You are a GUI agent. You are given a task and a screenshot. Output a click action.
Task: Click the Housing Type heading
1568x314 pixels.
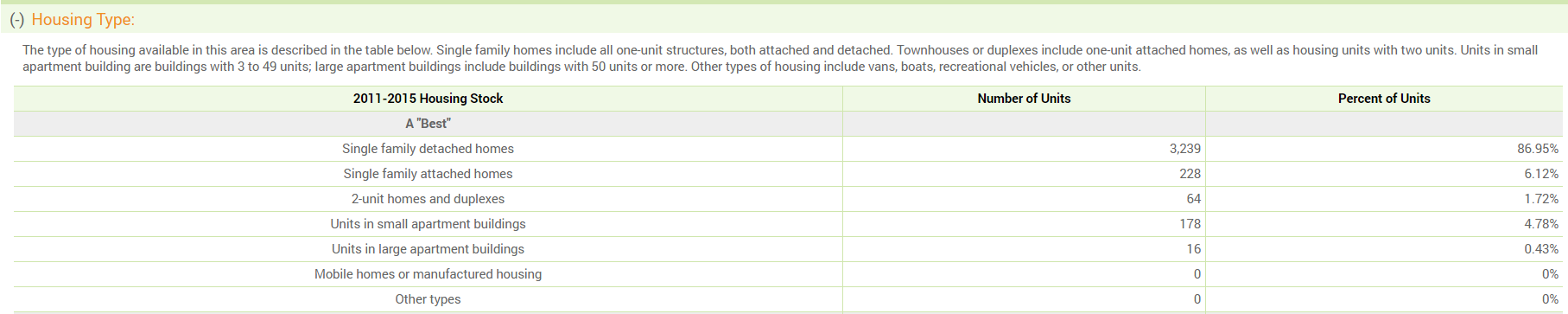pos(83,19)
